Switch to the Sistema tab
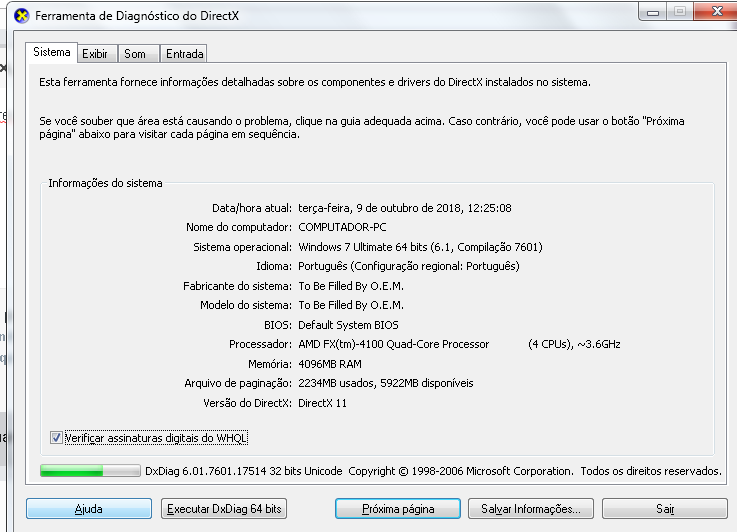Screen dimensions: 737x532 52,52
